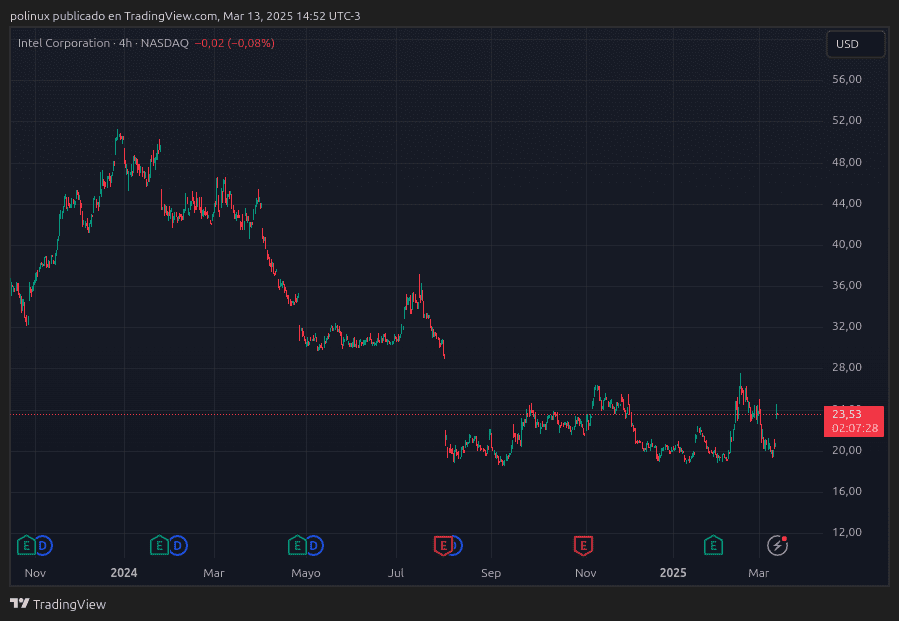Click the dividend D marker before Nov 2023
Screen dimensions: 899x621
click(43, 545)
